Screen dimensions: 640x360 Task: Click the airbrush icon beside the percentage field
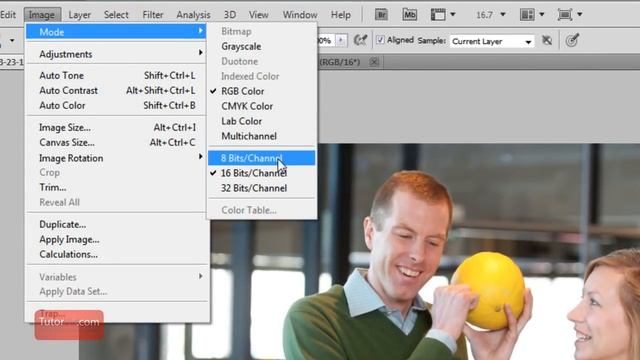pos(360,40)
